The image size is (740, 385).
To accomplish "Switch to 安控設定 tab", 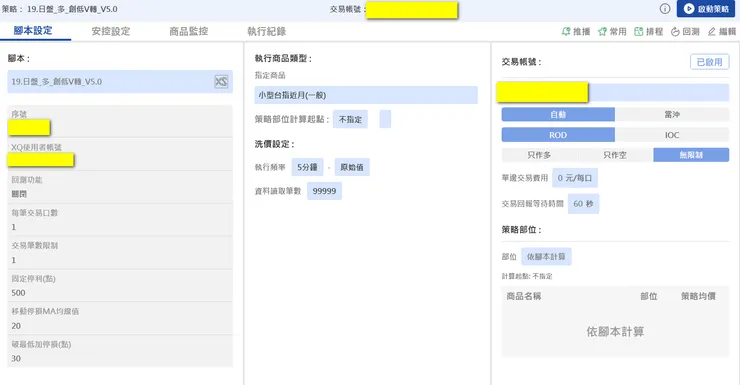I will point(110,31).
